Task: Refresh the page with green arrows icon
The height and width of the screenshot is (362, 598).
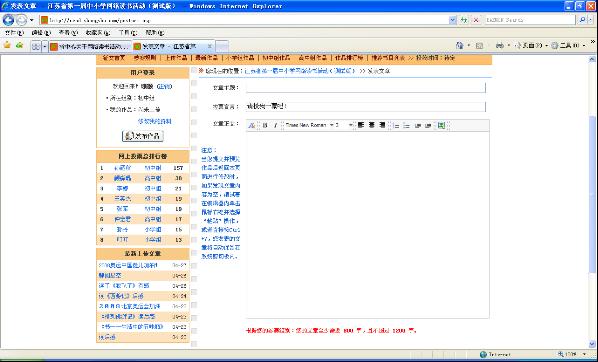Action: pyautogui.click(x=464, y=20)
